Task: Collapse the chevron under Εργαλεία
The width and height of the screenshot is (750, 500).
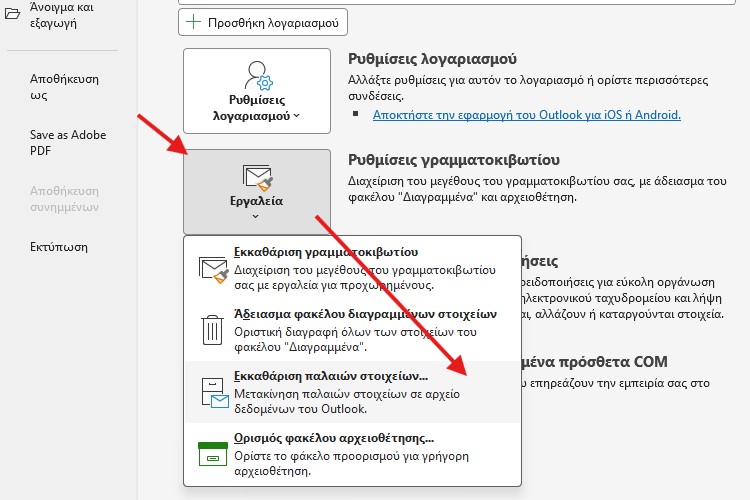Action: point(257,216)
